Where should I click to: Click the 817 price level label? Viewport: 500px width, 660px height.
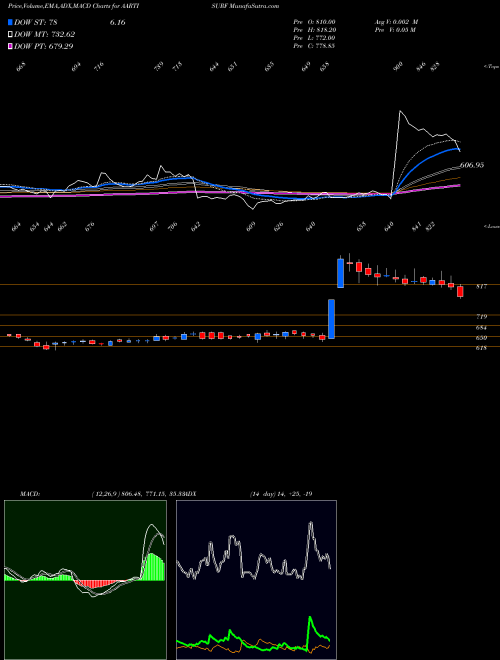coord(481,287)
